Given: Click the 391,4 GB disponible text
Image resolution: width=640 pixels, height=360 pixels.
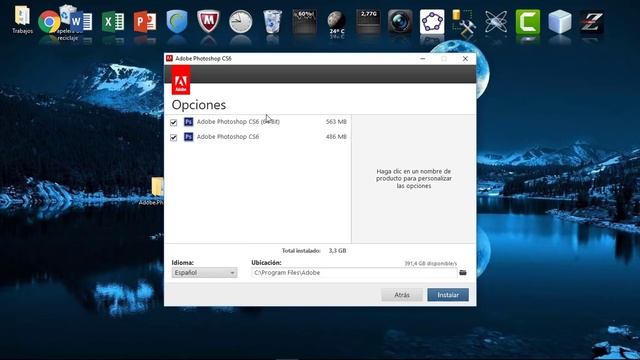Looking at the screenshot, I should click(431, 264).
